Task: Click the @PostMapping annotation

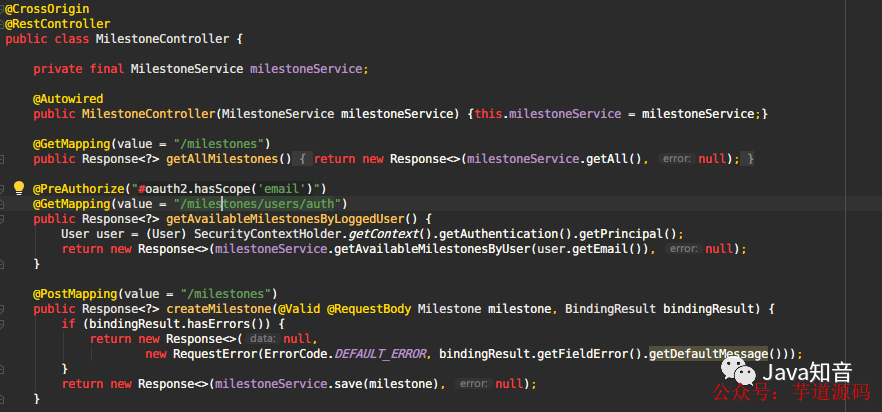Action: (x=75, y=294)
